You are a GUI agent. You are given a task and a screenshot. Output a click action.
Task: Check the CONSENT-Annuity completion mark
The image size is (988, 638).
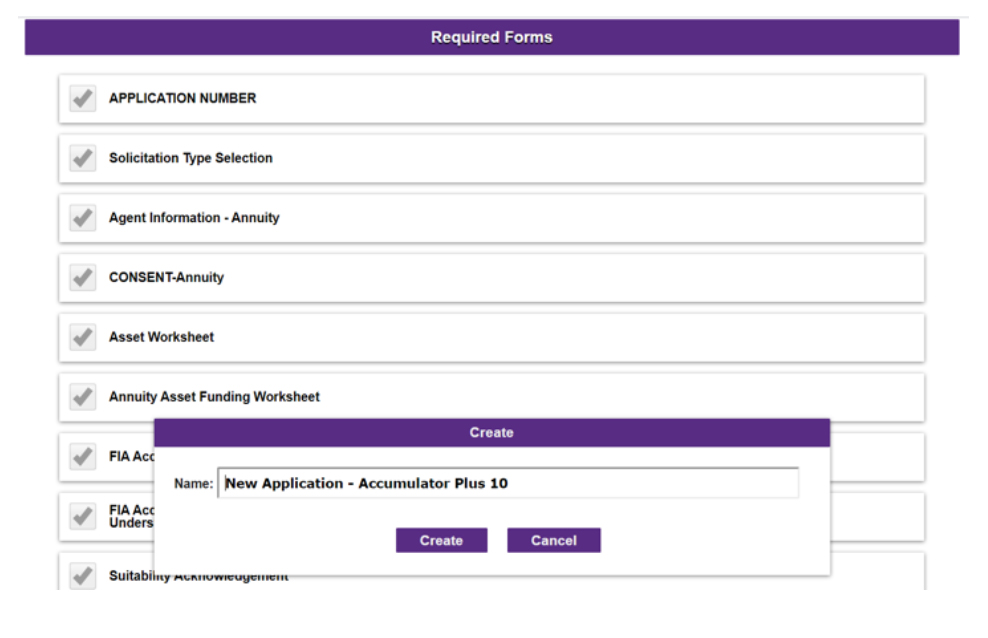pos(82,277)
